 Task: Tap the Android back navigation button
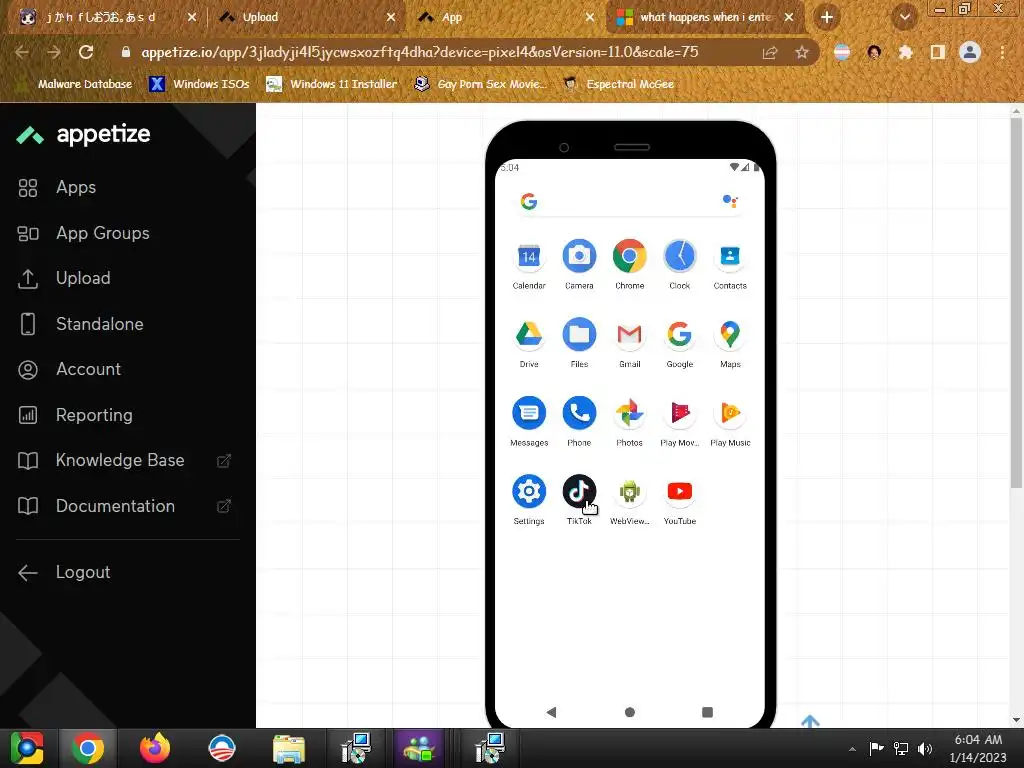pos(552,712)
